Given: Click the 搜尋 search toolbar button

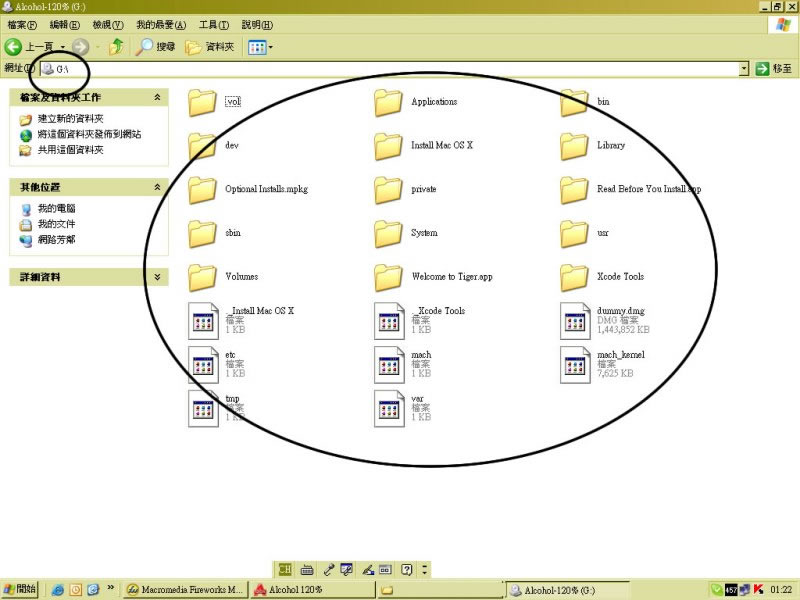Looking at the screenshot, I should click(x=156, y=47).
